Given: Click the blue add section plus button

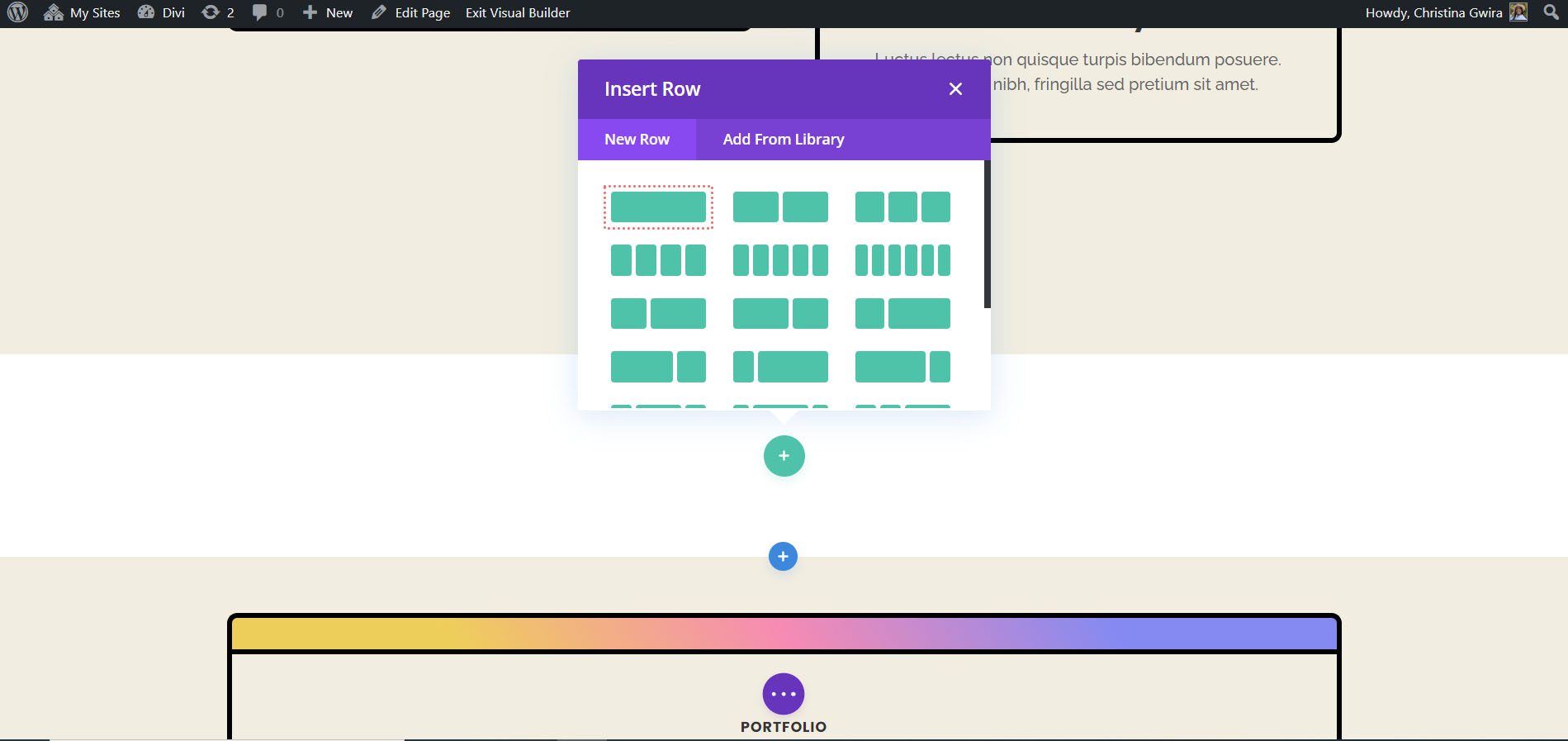Looking at the screenshot, I should [x=783, y=557].
